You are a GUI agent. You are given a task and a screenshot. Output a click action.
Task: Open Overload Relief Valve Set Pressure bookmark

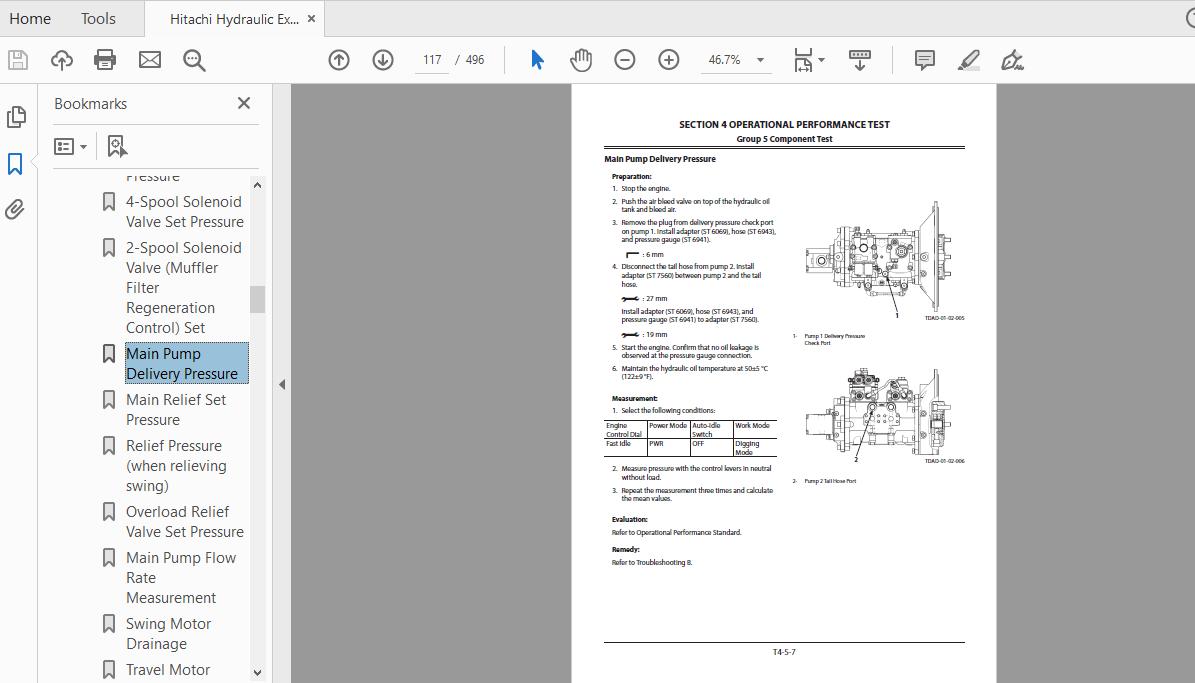184,521
